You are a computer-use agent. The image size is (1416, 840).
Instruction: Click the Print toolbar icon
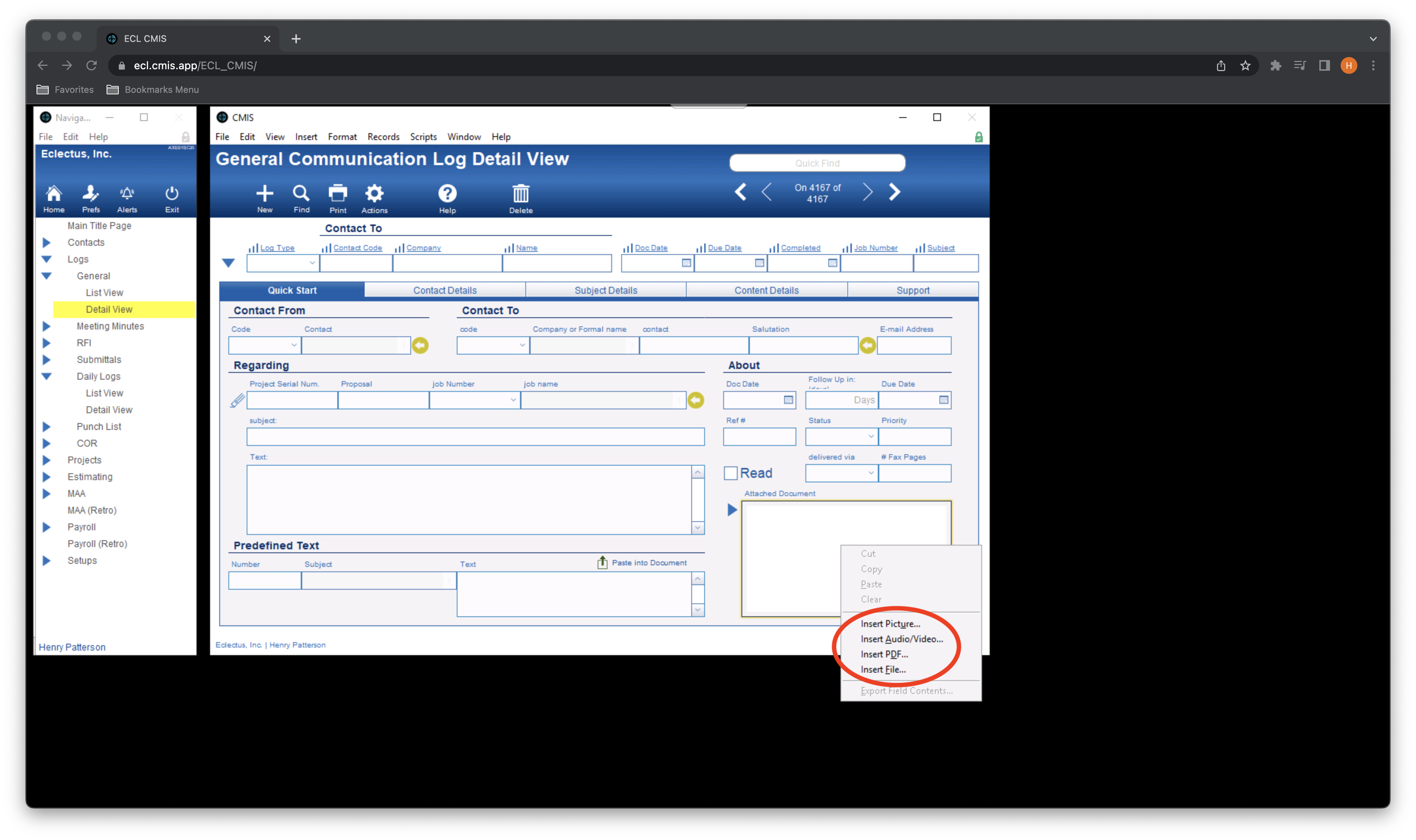pyautogui.click(x=338, y=194)
